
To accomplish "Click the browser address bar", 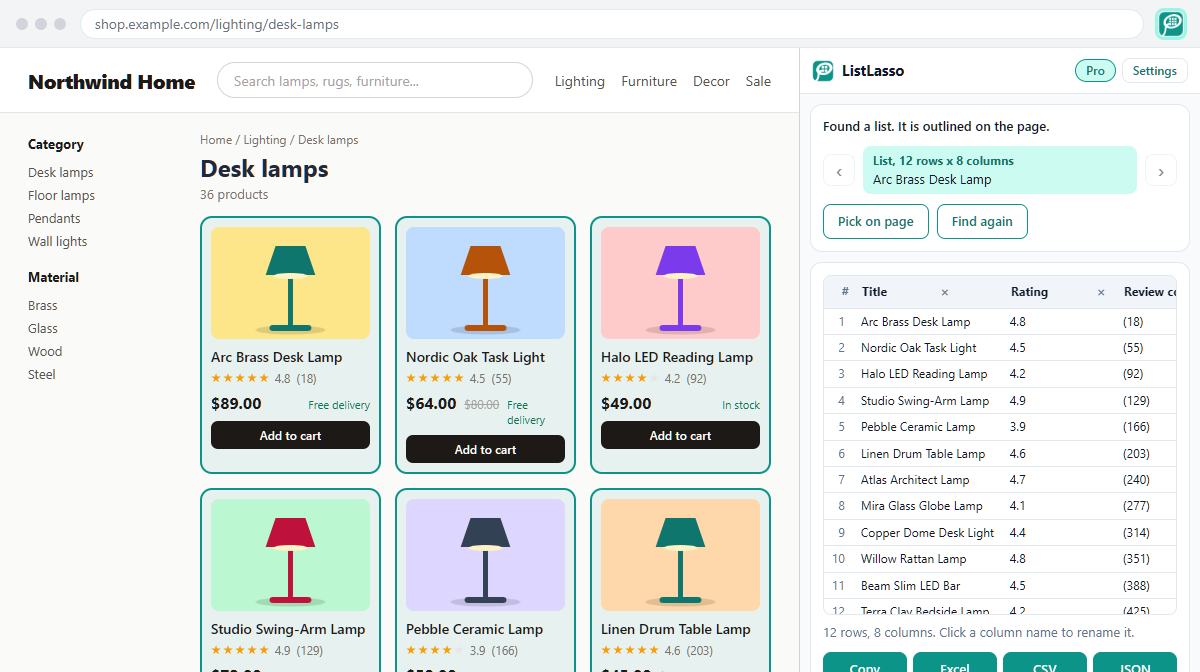I will point(611,24).
